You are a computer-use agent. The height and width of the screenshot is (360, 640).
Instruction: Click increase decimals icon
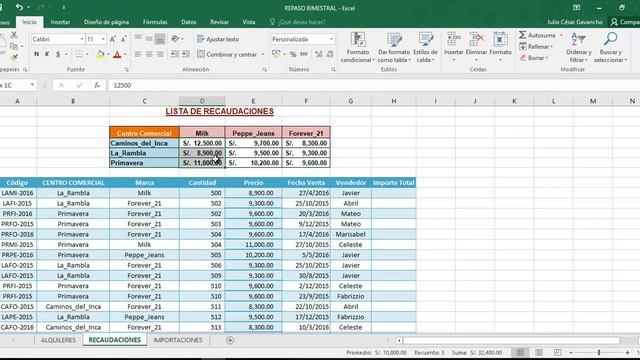(x=318, y=54)
